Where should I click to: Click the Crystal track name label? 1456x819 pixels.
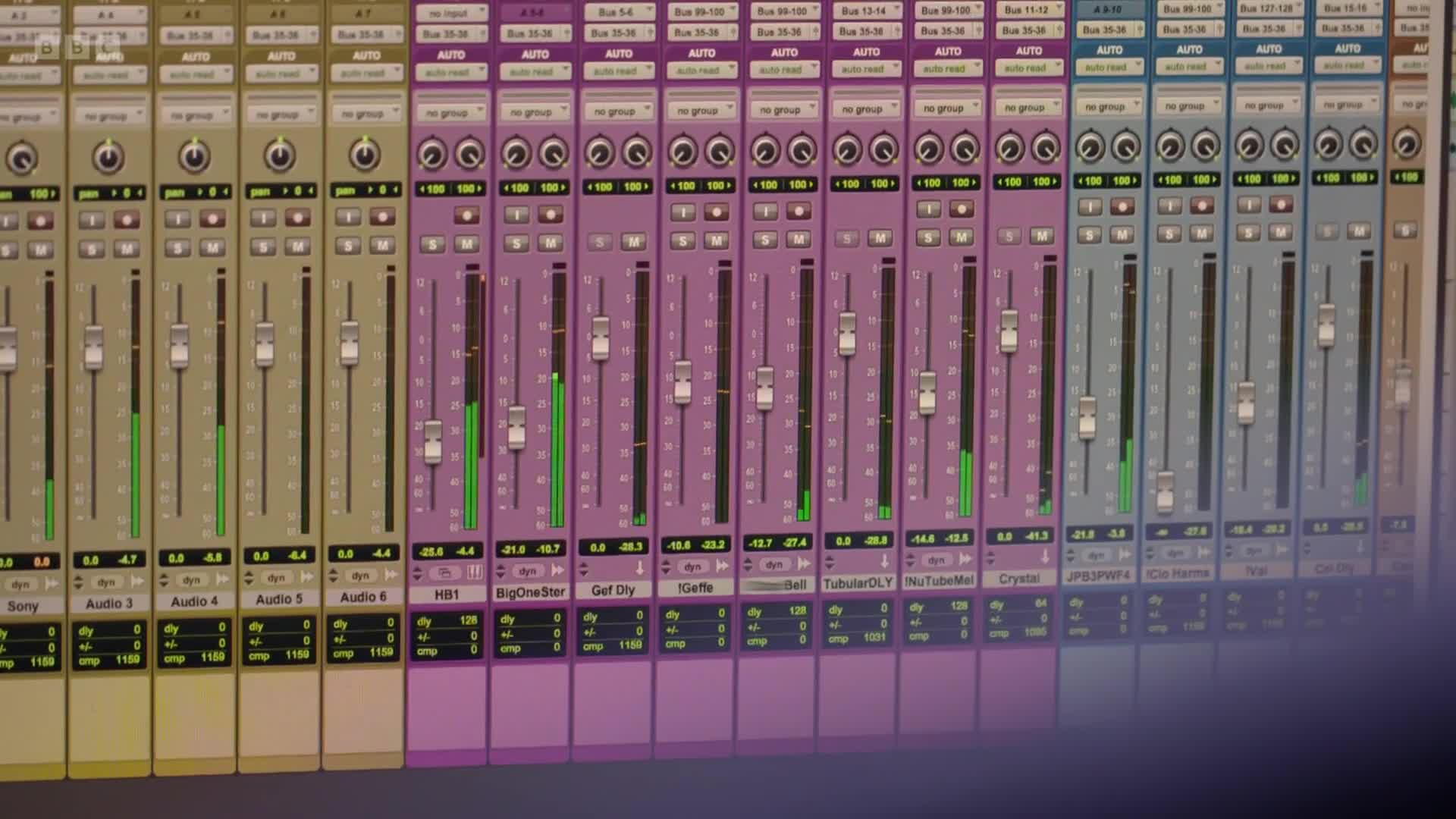pyautogui.click(x=1018, y=579)
